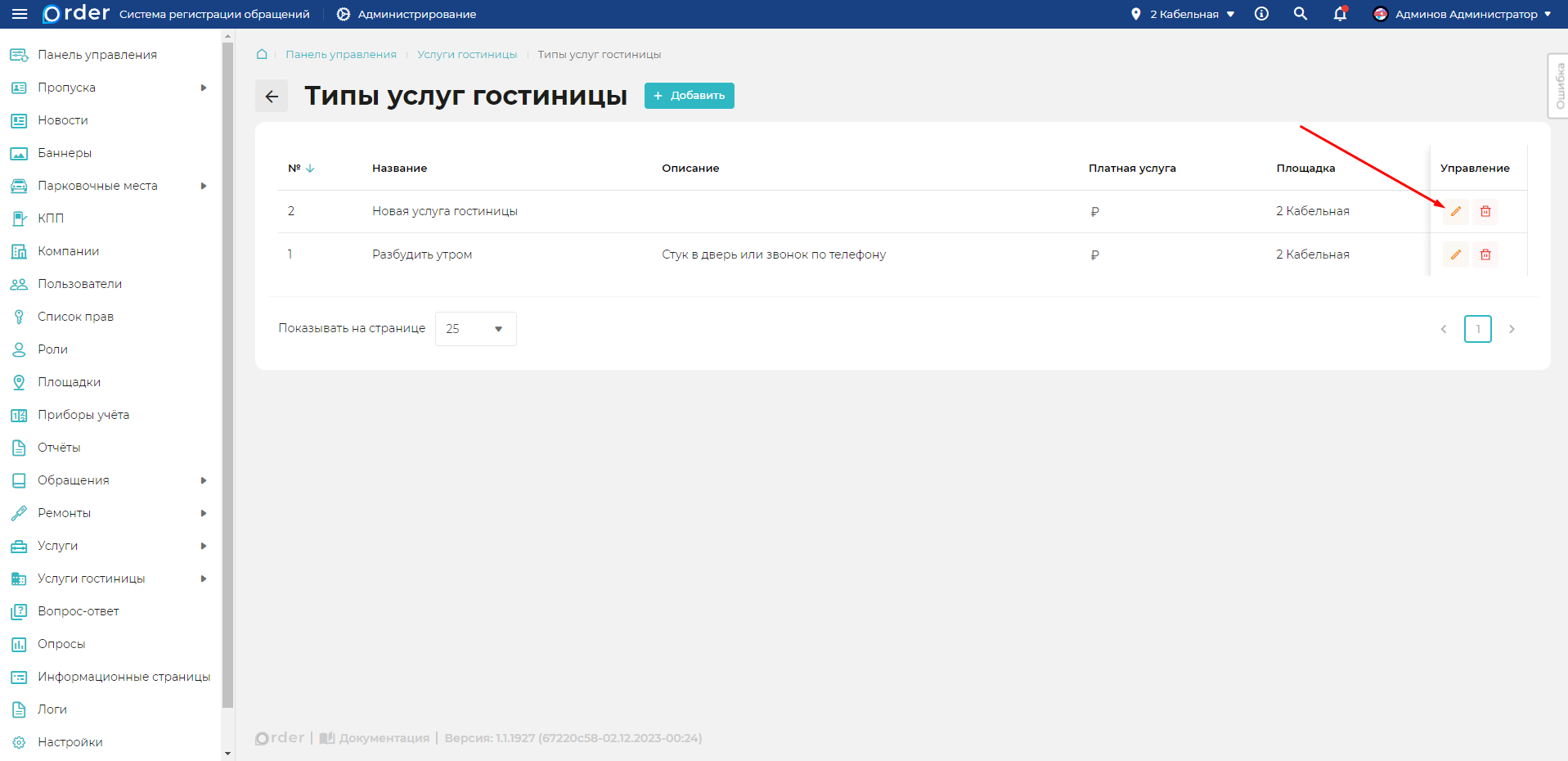
Task: Open the '2 Кабельная' site selector
Action: coord(1184,14)
